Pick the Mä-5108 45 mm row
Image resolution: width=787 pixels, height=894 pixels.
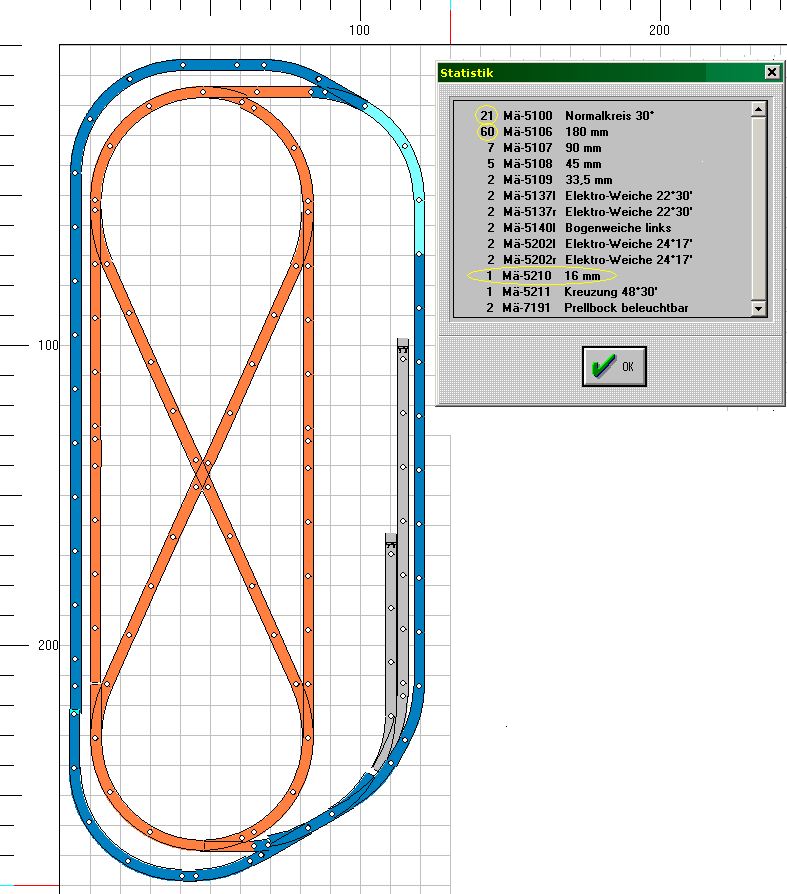[600, 164]
